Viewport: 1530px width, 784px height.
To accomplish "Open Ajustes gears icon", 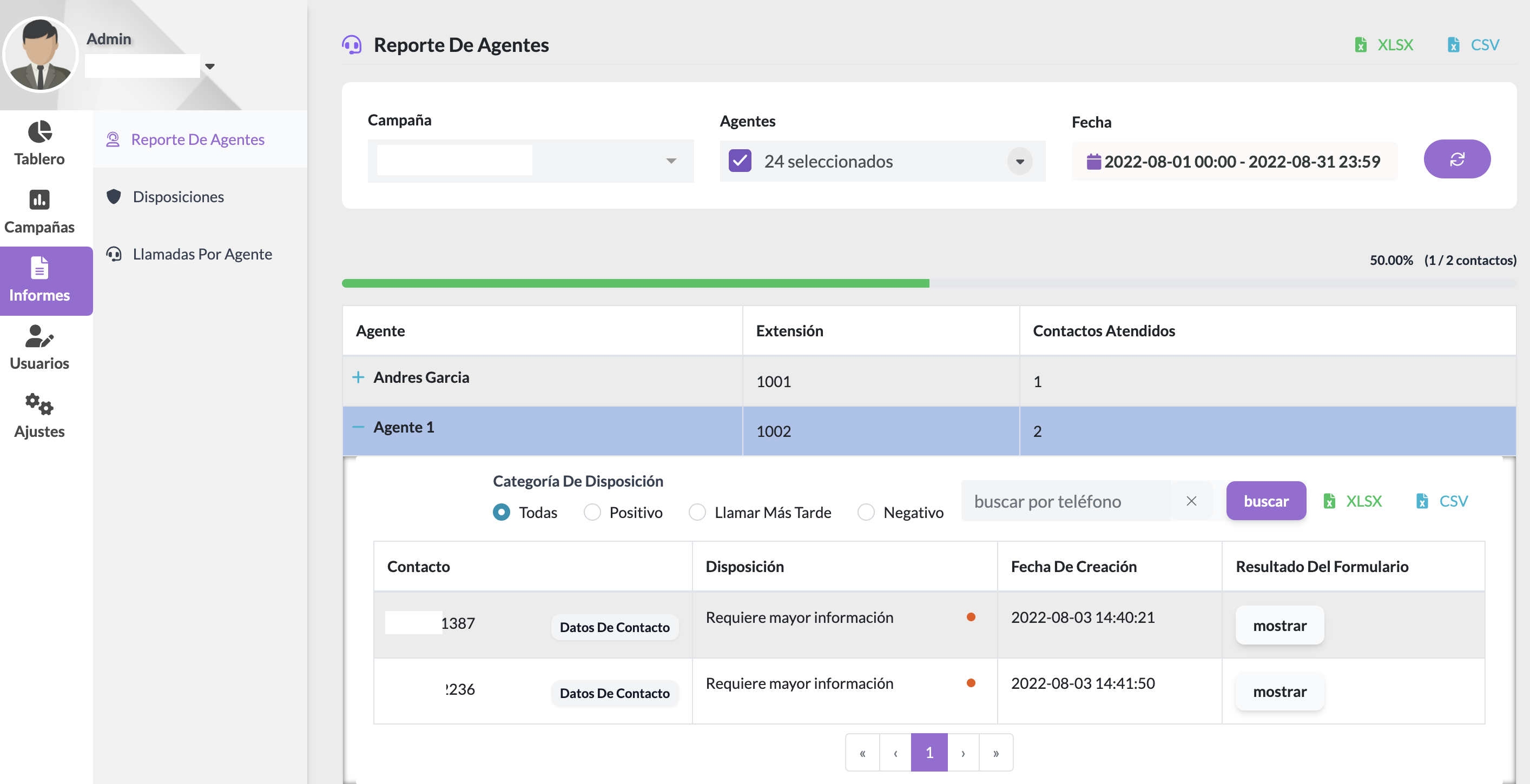I will coord(40,404).
